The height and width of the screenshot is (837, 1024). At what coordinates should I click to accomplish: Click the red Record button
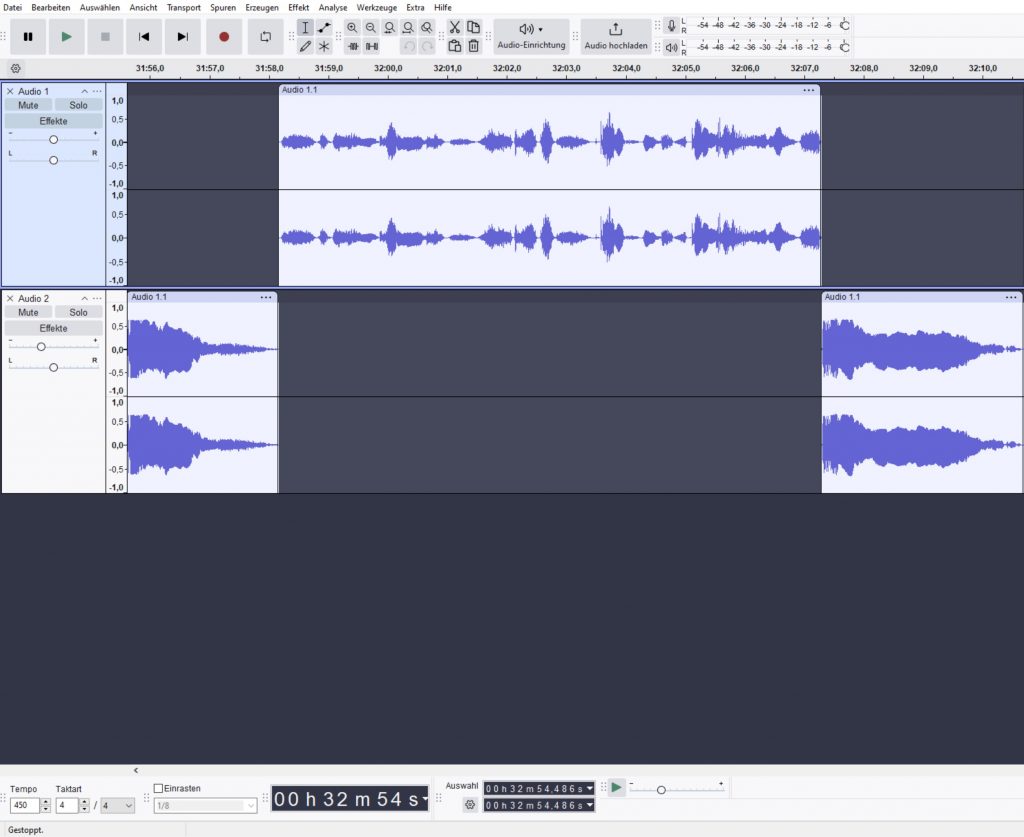[x=224, y=37]
